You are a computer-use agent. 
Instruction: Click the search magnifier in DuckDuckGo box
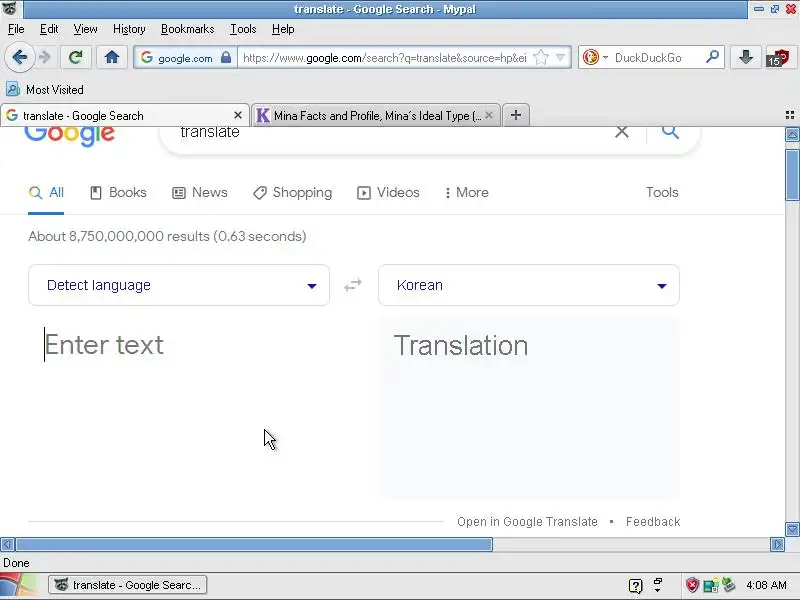pos(712,57)
